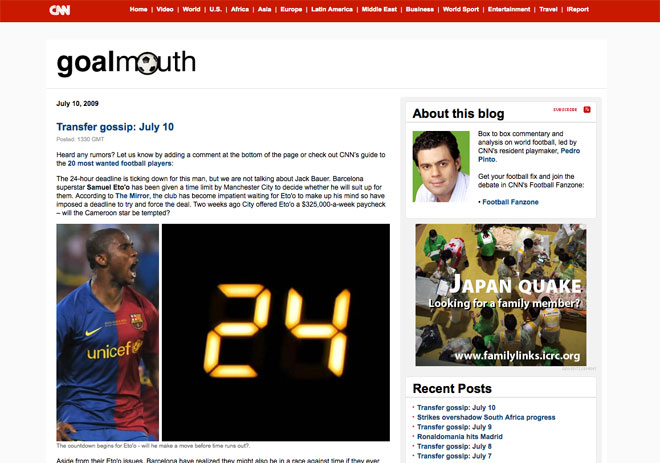Image resolution: width=660 pixels, height=463 pixels.
Task: Click the bold 'Samuel Eto'o' name text
Action: pyautogui.click(x=109, y=187)
